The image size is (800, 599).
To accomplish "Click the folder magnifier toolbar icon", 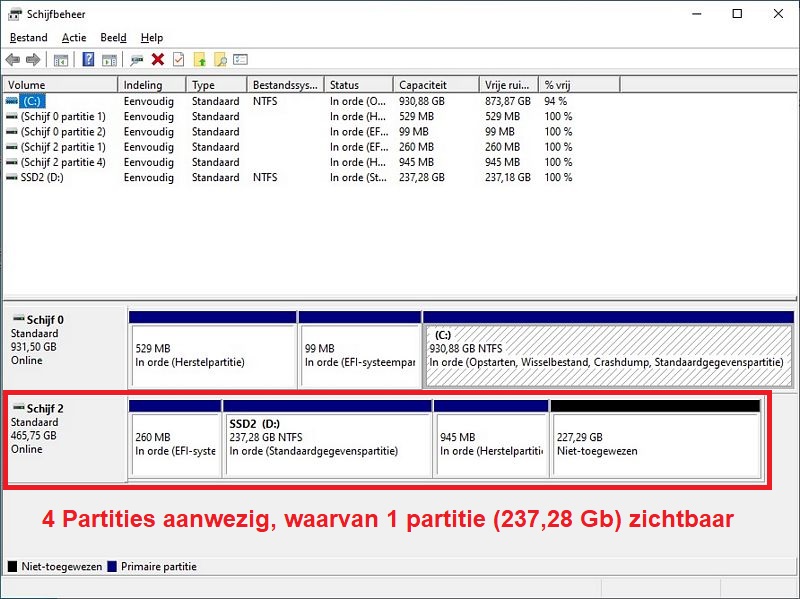I will (221, 59).
